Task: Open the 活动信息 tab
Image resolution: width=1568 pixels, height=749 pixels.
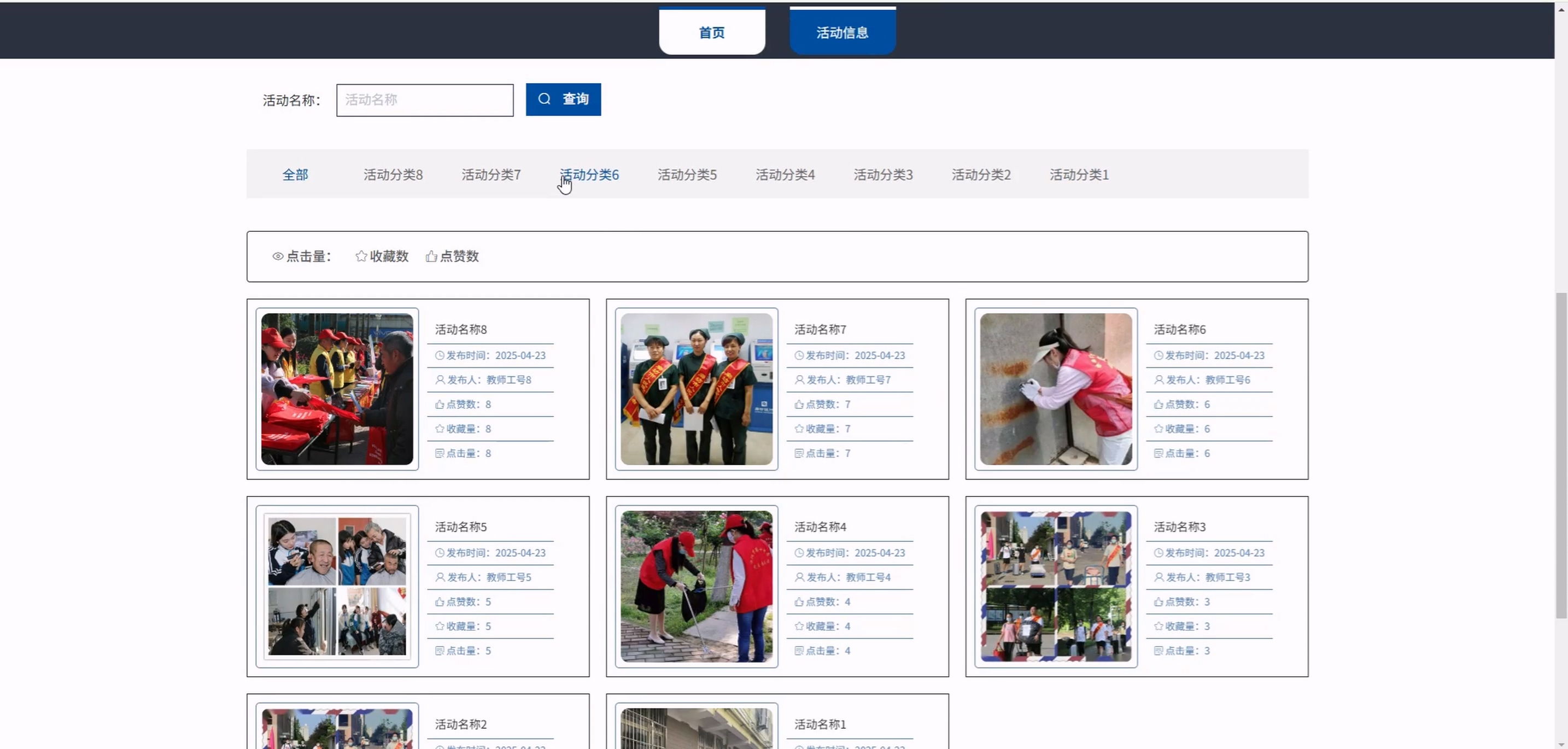Action: (842, 32)
